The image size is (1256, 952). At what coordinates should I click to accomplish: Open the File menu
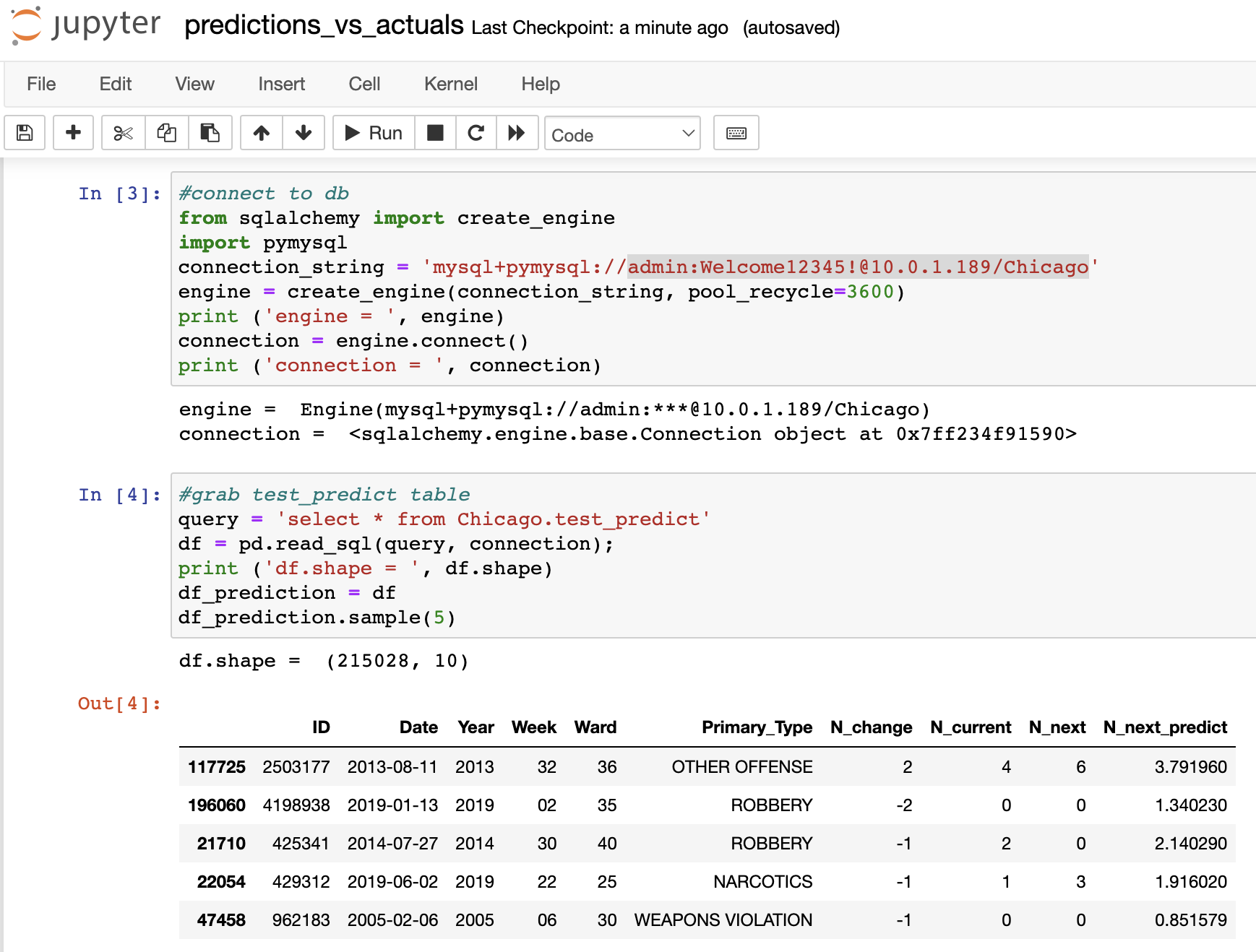[x=41, y=84]
